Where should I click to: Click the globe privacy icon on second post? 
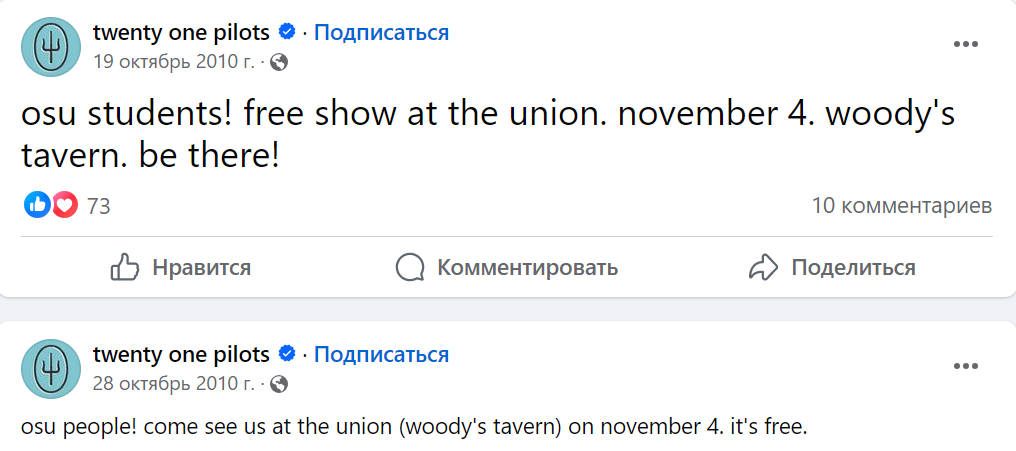(x=280, y=384)
